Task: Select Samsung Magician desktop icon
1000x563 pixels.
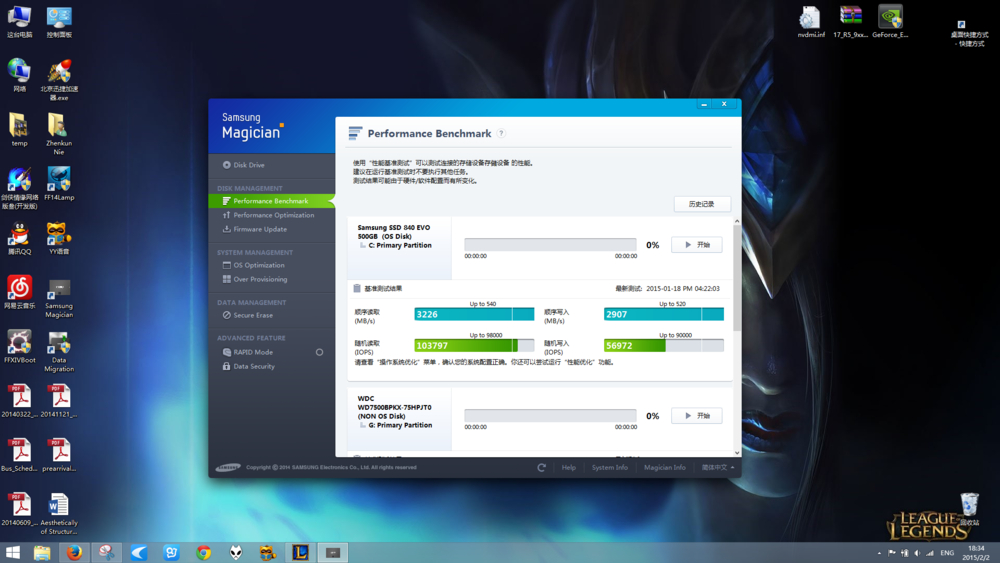Action: (x=59, y=298)
